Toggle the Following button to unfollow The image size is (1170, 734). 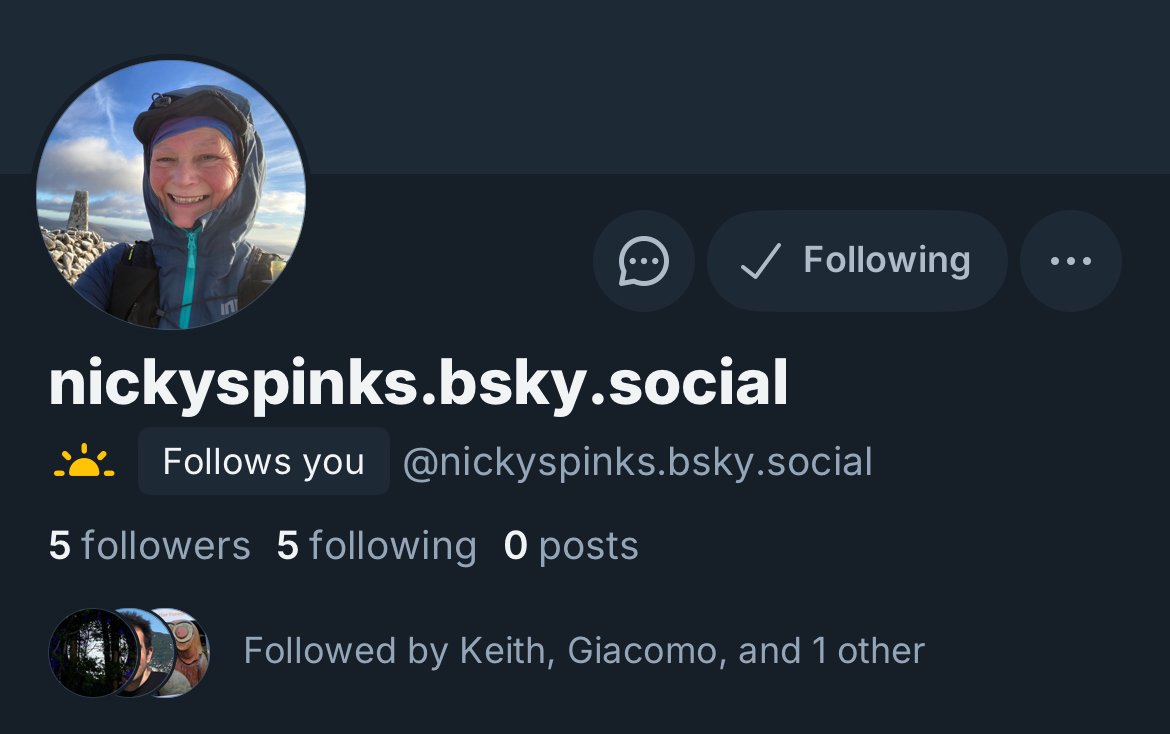point(857,261)
